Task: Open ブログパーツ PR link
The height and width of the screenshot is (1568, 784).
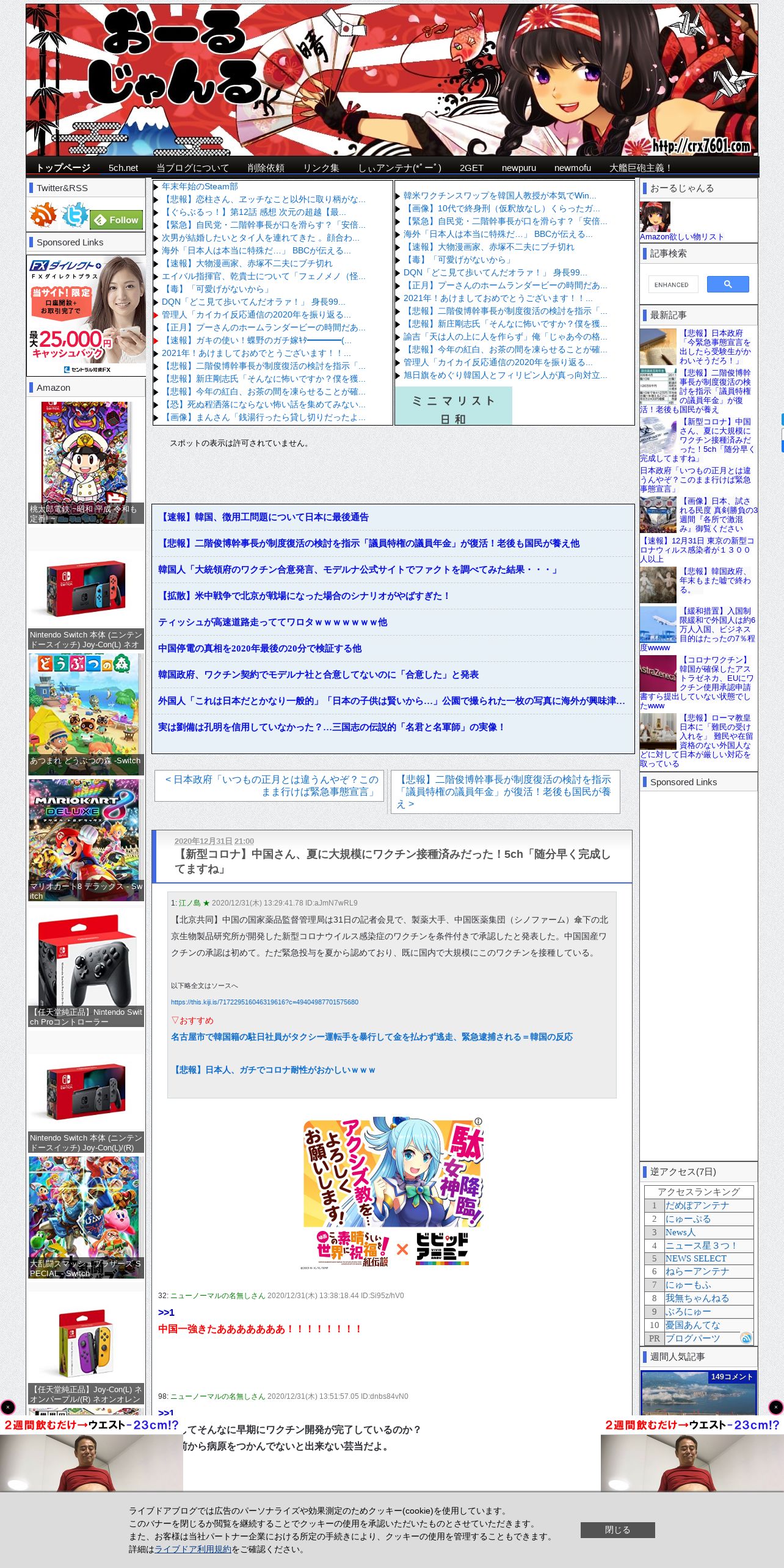Action: [692, 1338]
